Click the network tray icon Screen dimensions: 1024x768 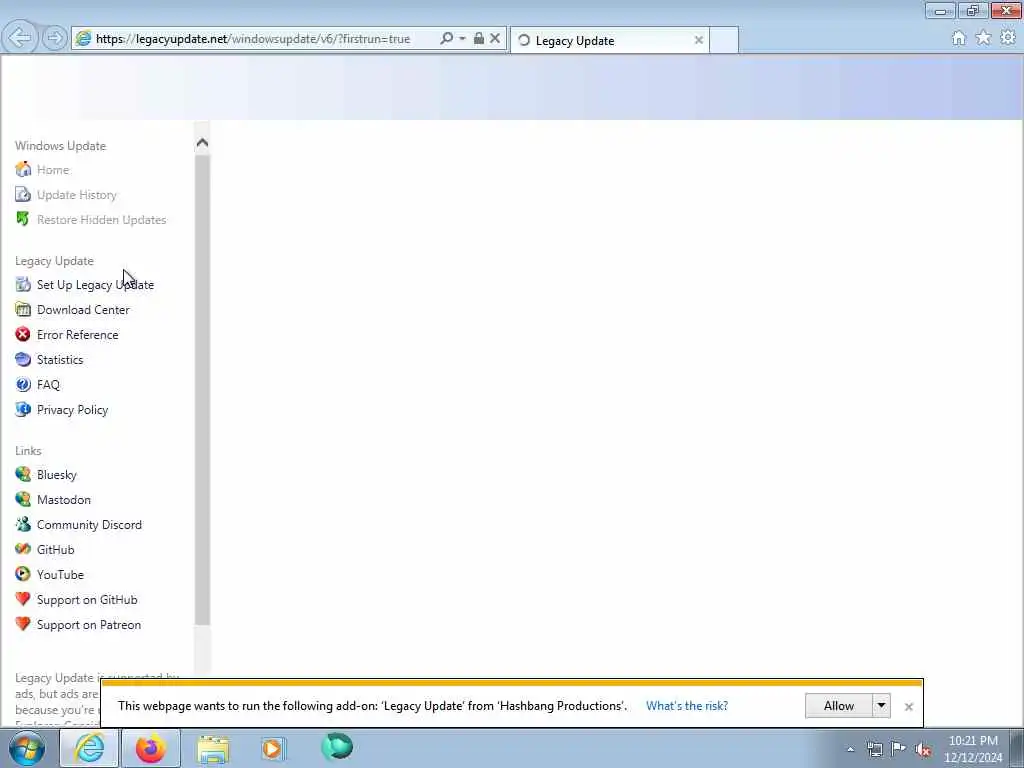pos(874,749)
